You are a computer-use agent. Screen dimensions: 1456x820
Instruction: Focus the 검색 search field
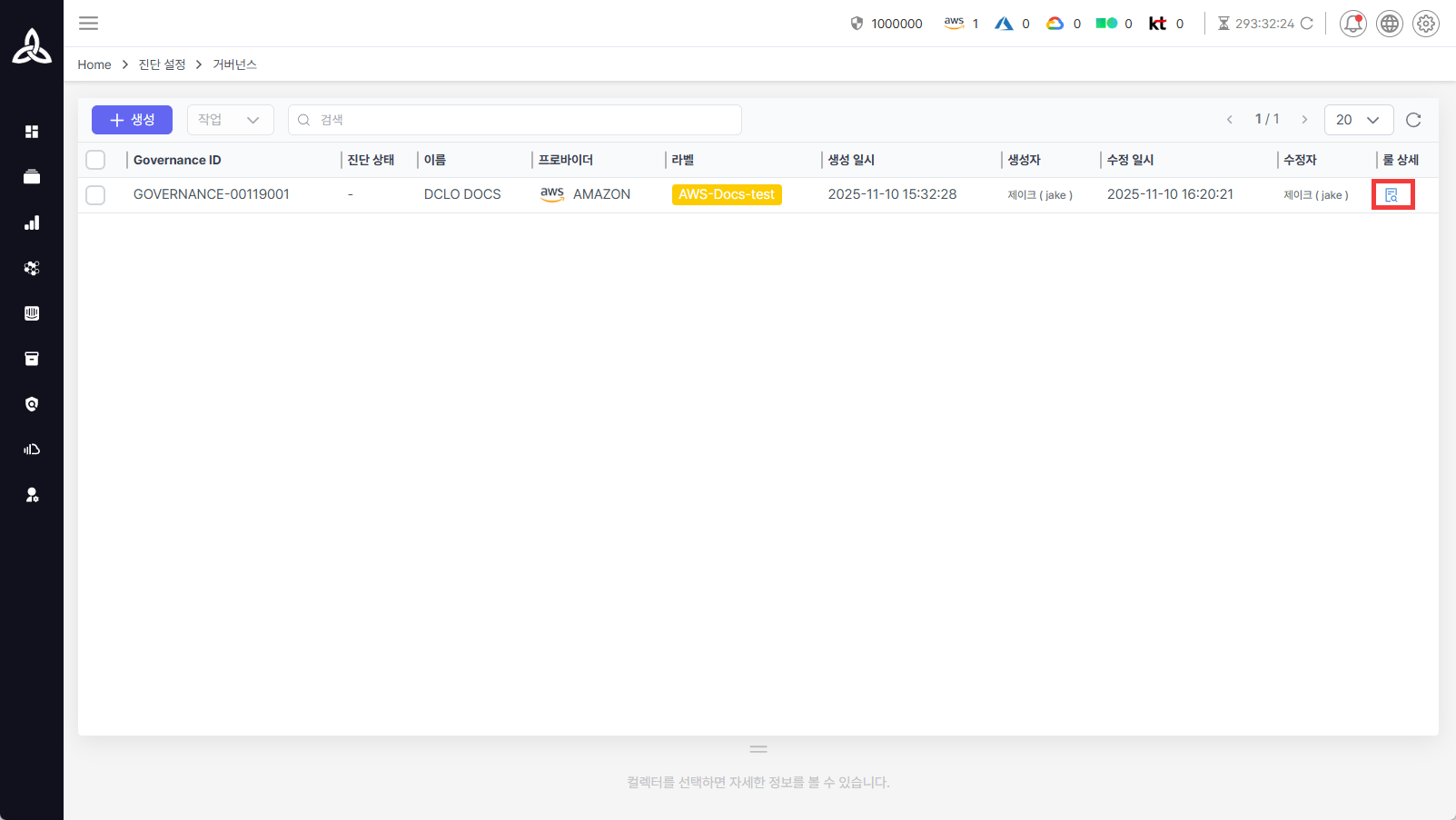click(x=515, y=120)
